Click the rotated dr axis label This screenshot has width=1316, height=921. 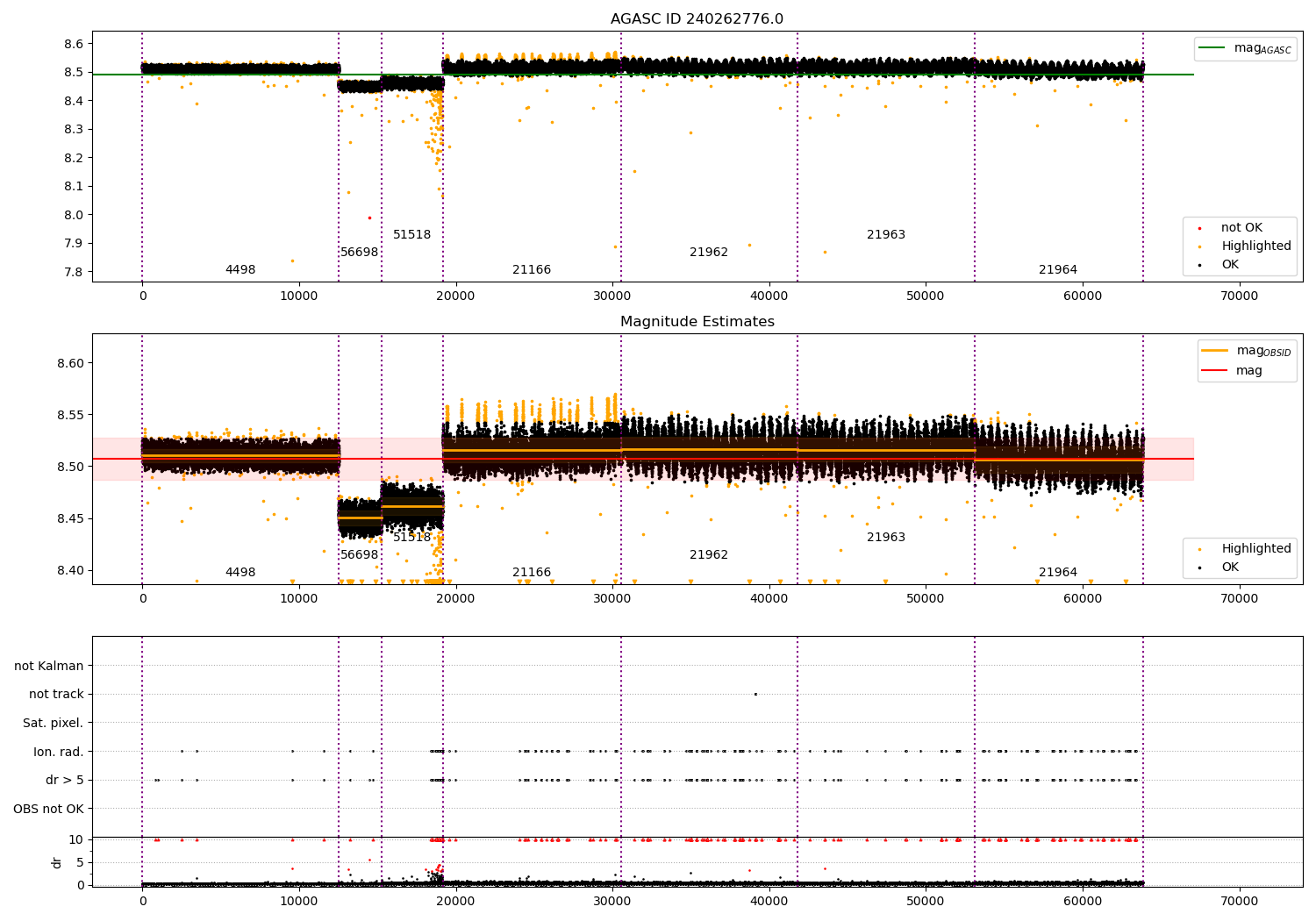pos(57,863)
